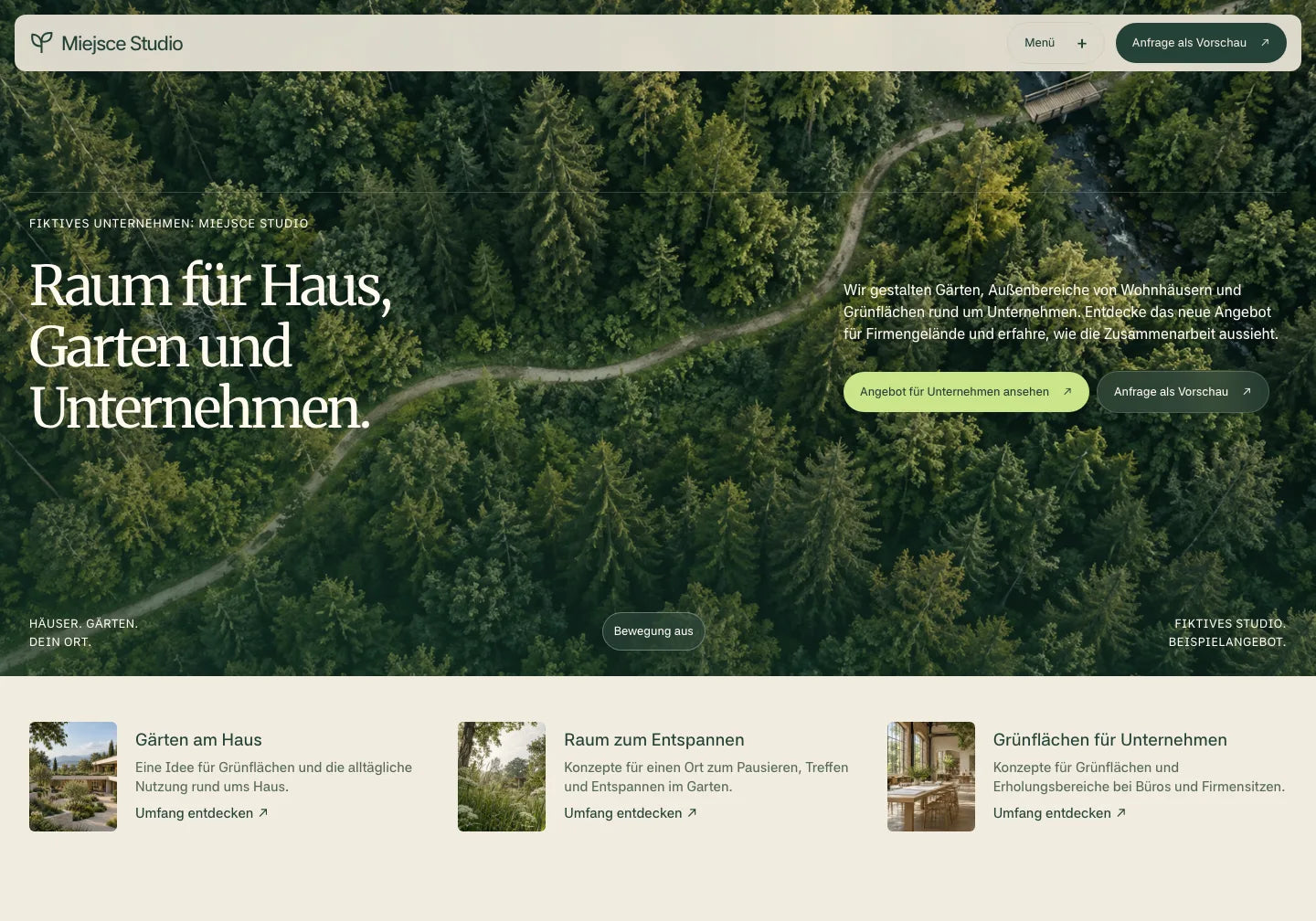This screenshot has height=921, width=1316.
Task: Click description Konzepte für einen Ort zum Pausieren
Action: point(706,777)
